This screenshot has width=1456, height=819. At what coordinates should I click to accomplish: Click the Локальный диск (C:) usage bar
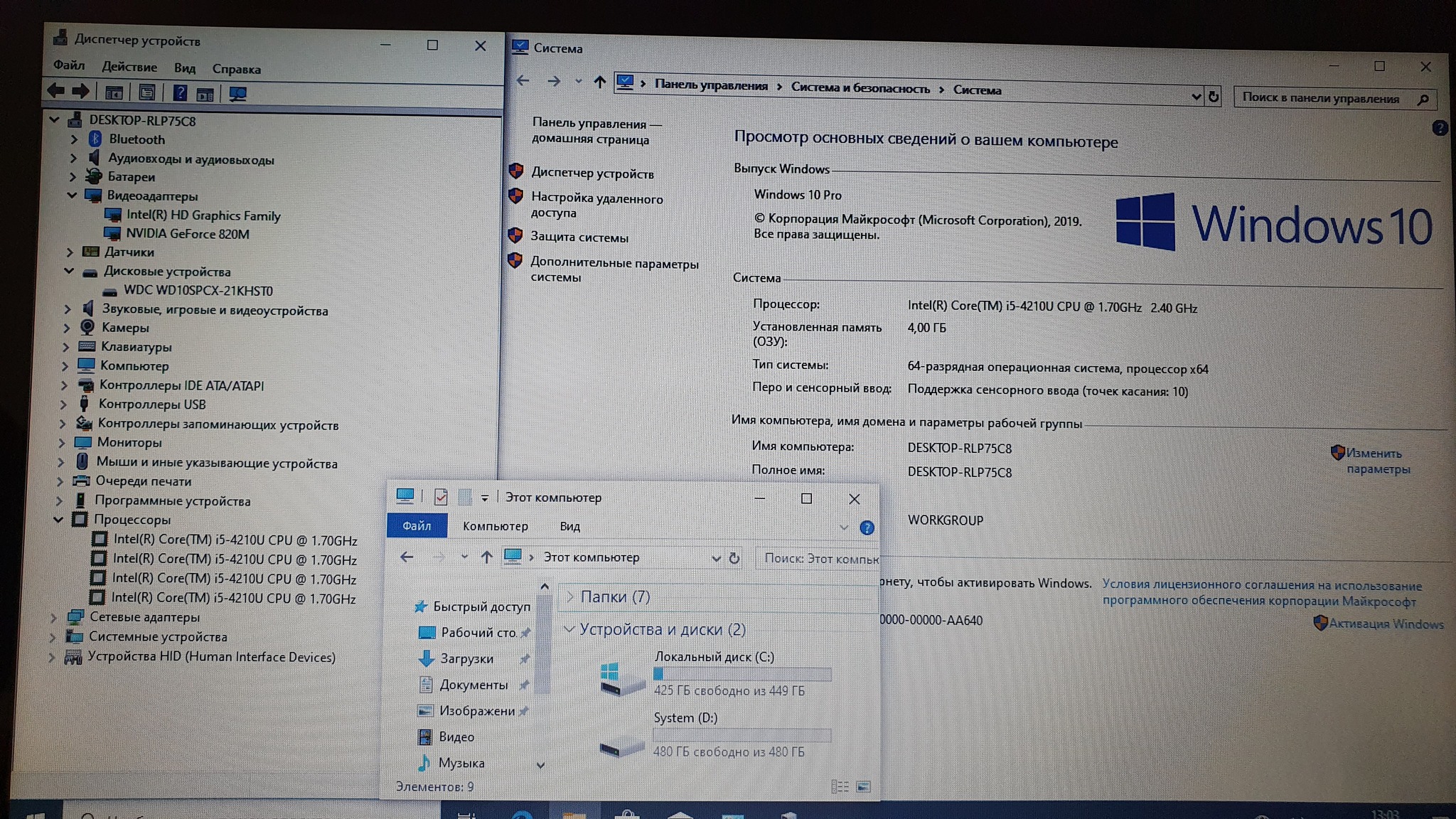pyautogui.click(x=742, y=674)
